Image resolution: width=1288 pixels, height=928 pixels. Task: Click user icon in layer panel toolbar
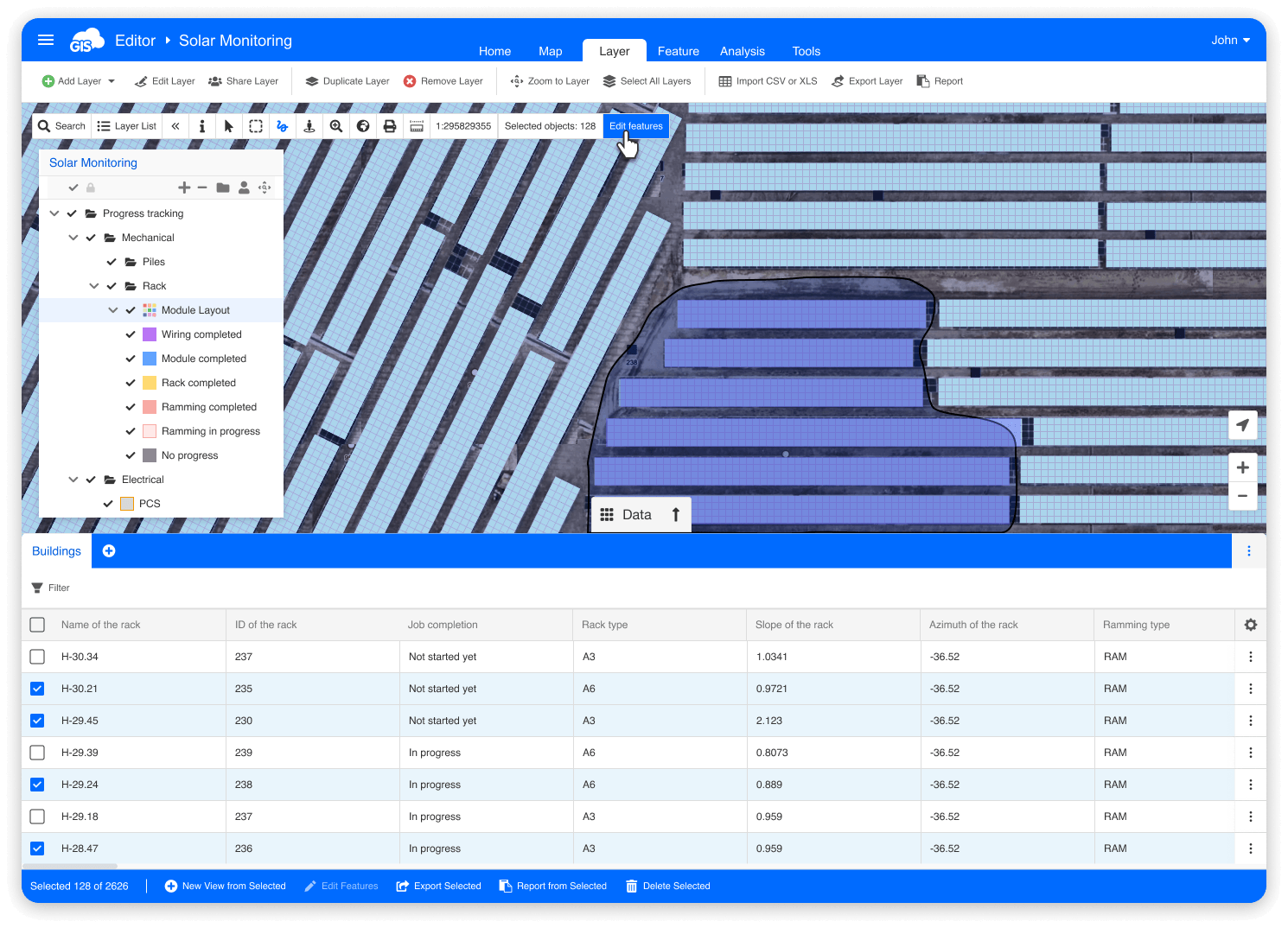244,188
